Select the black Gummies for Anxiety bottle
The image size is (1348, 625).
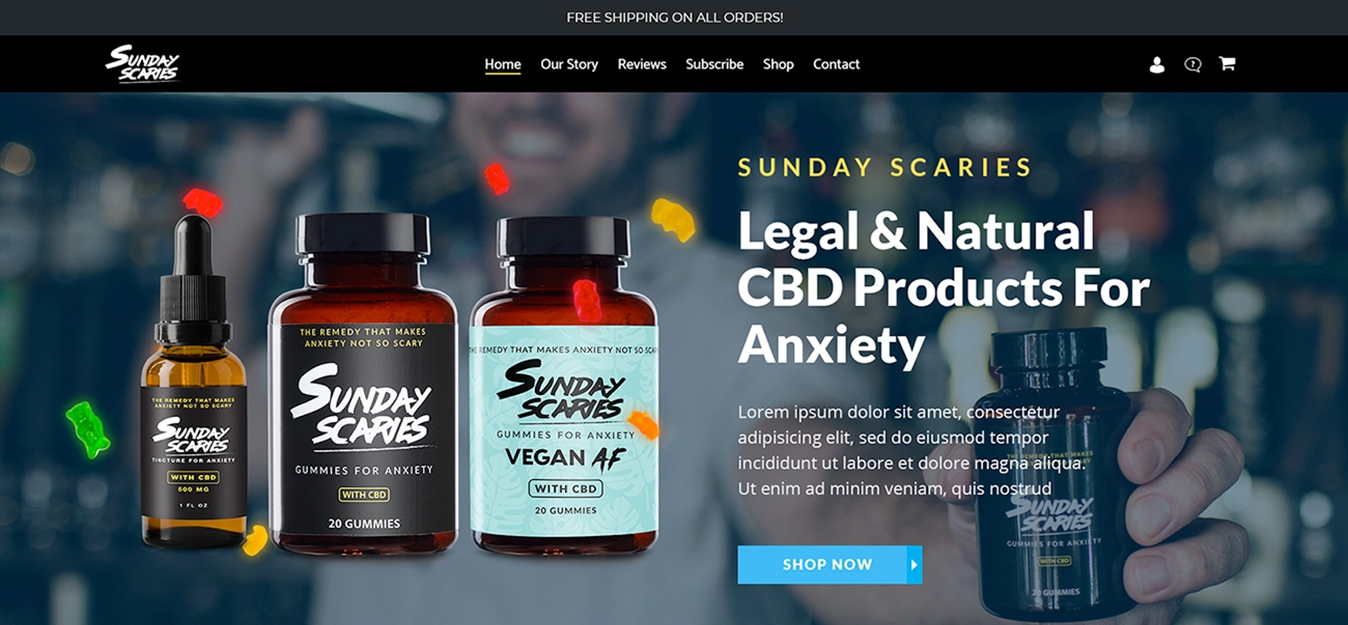point(363,384)
